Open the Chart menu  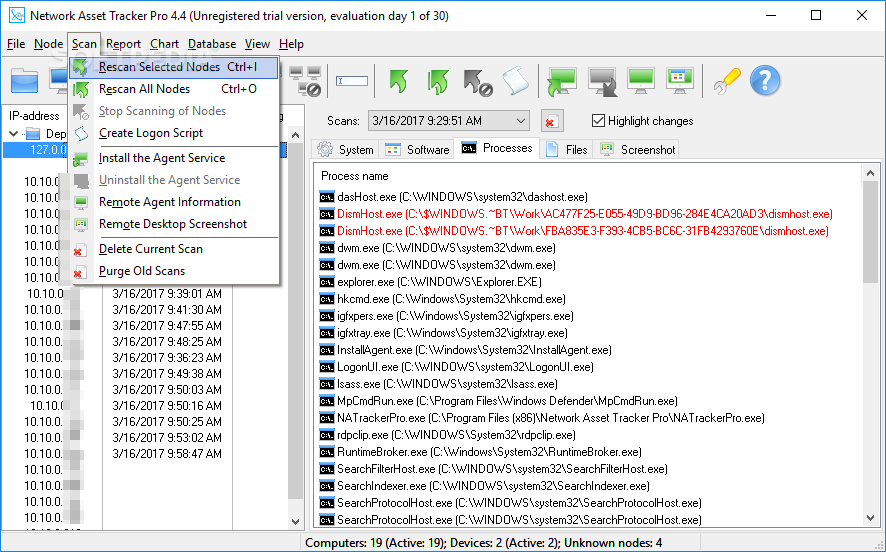pos(164,44)
